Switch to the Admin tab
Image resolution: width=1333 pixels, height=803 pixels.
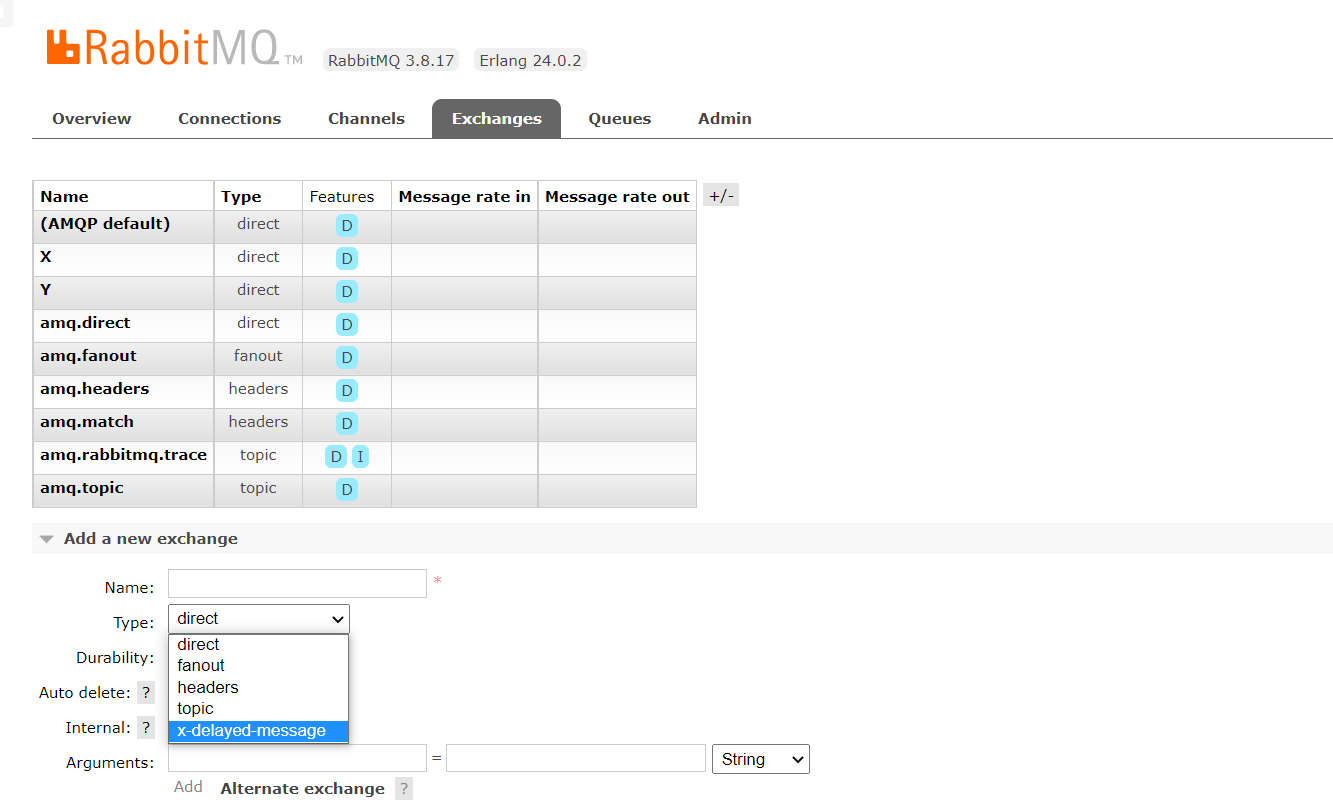point(725,119)
